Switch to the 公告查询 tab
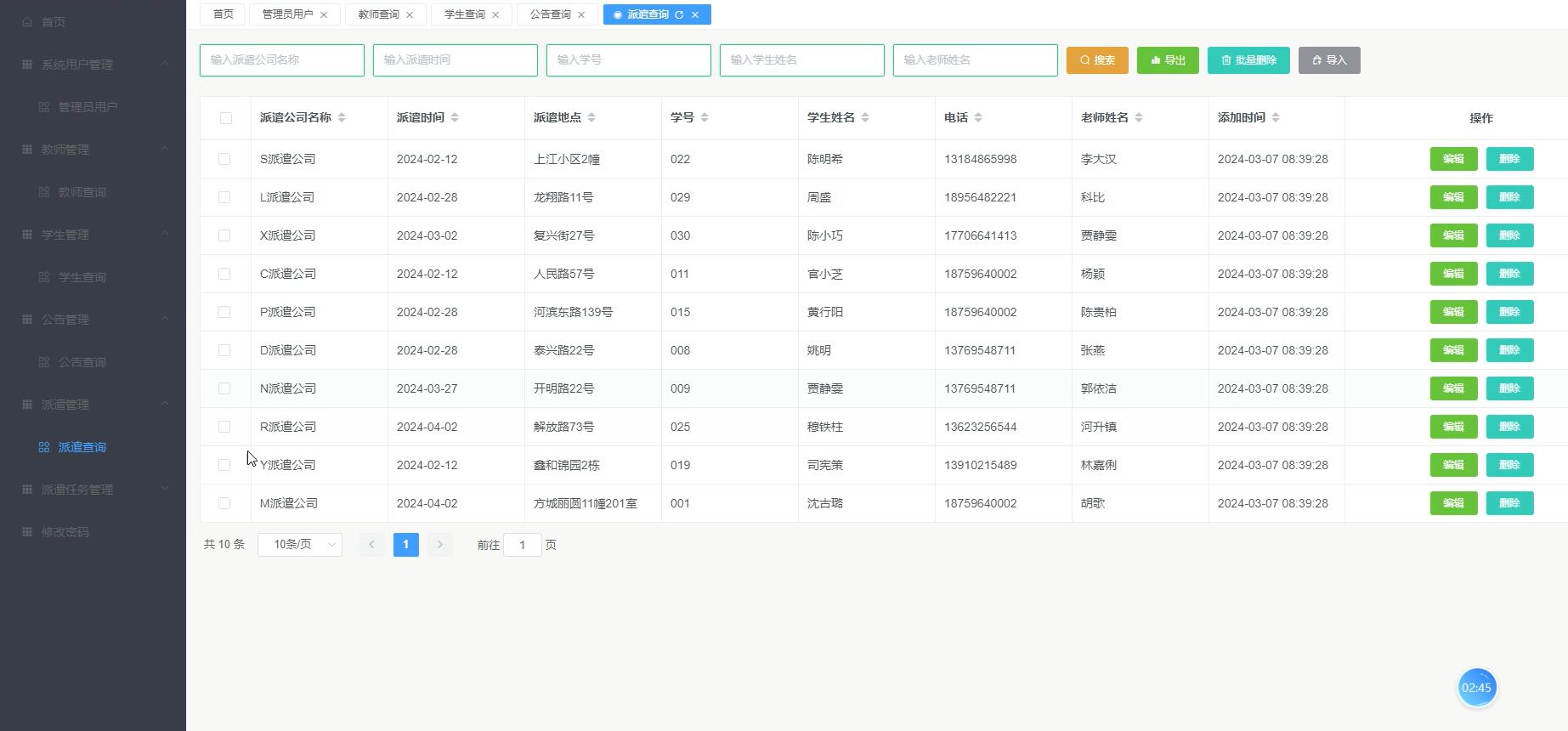The width and height of the screenshot is (1568, 731). (550, 14)
